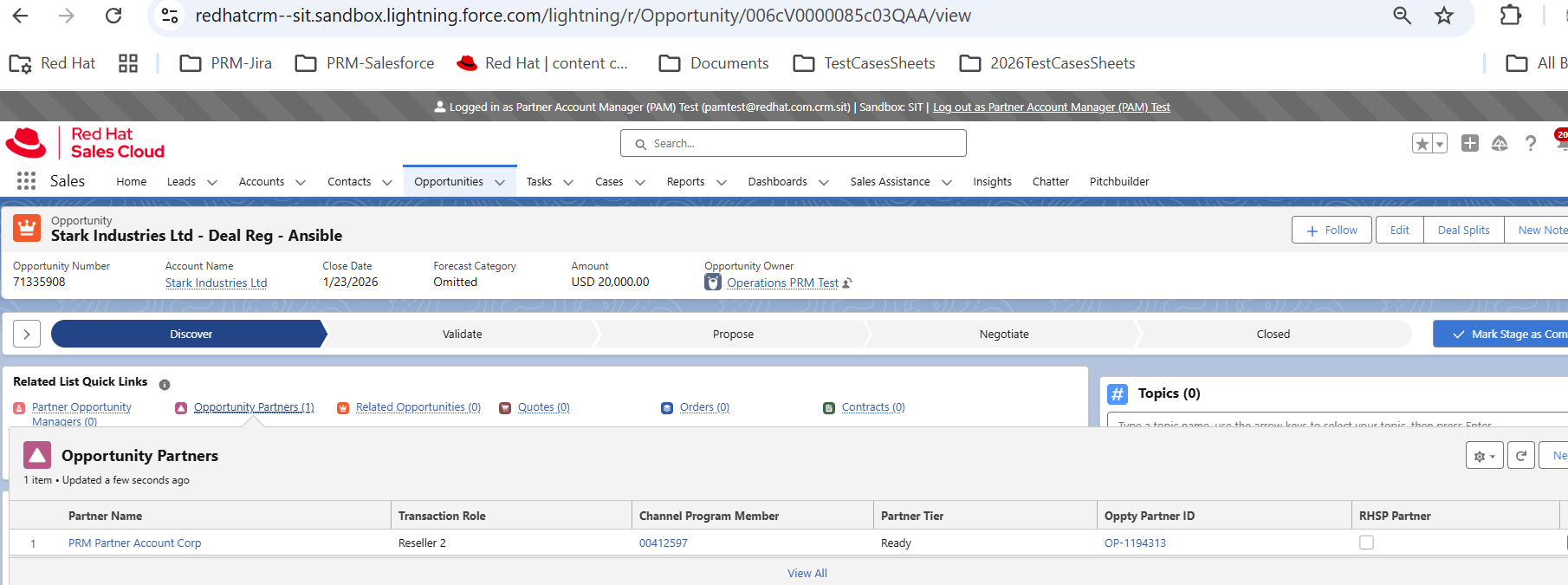Select the Propose stage
This screenshot has width=1568, height=585.
click(733, 334)
